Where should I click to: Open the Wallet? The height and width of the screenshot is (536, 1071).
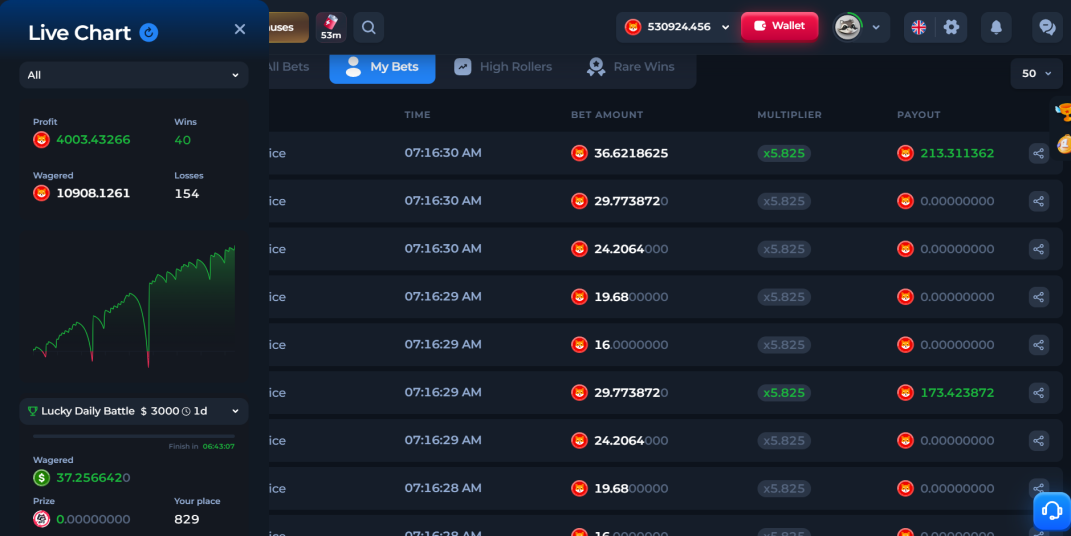pyautogui.click(x=779, y=26)
